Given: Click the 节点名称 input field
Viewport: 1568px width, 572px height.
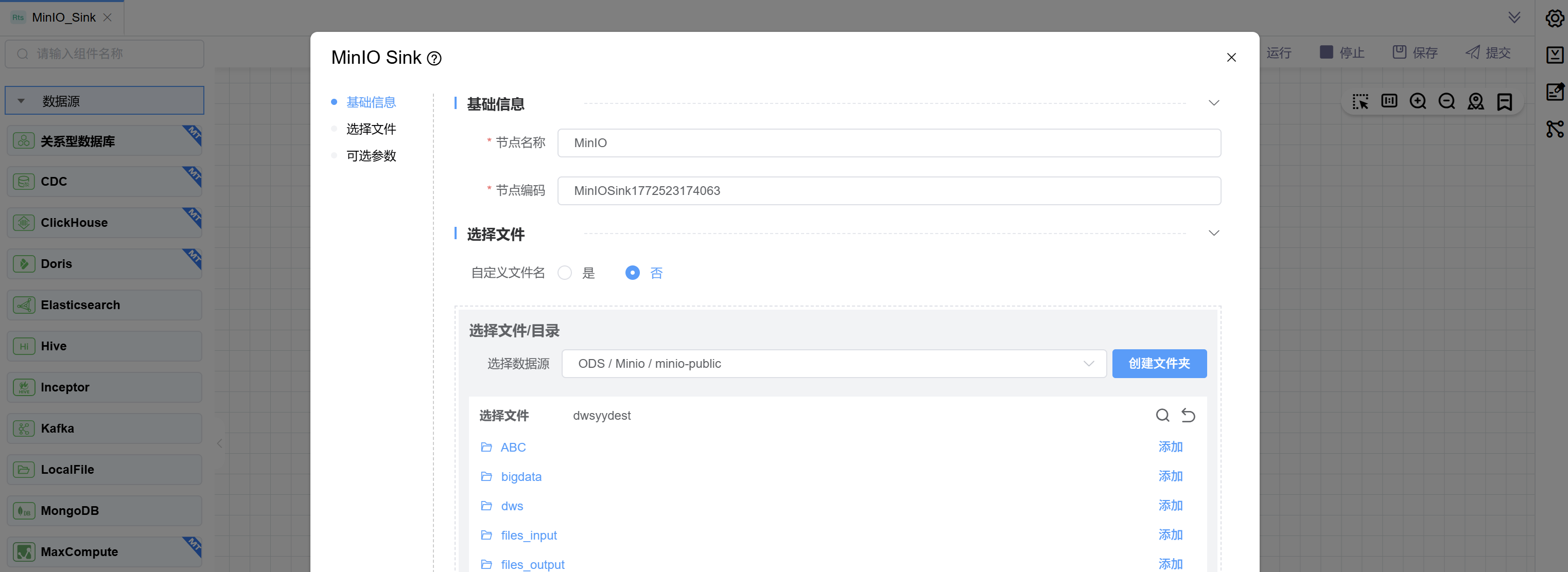Looking at the screenshot, I should point(888,143).
